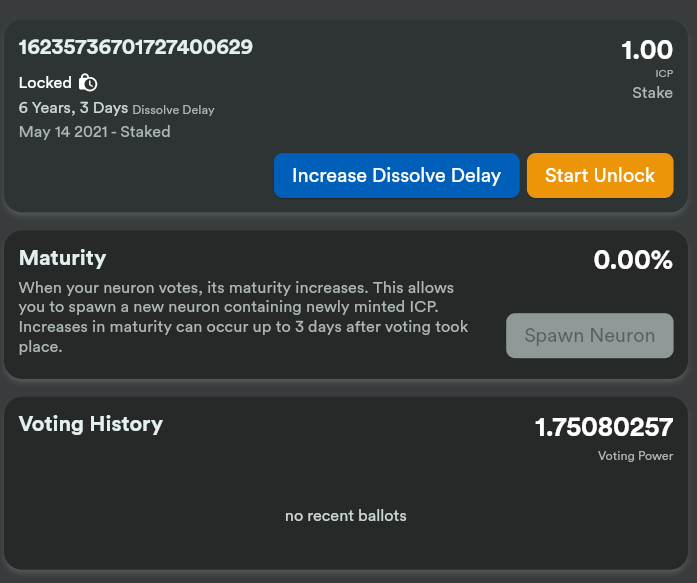Select the 1.75080257 voting power value
Viewport: 697px width, 583px height.
tap(603, 428)
